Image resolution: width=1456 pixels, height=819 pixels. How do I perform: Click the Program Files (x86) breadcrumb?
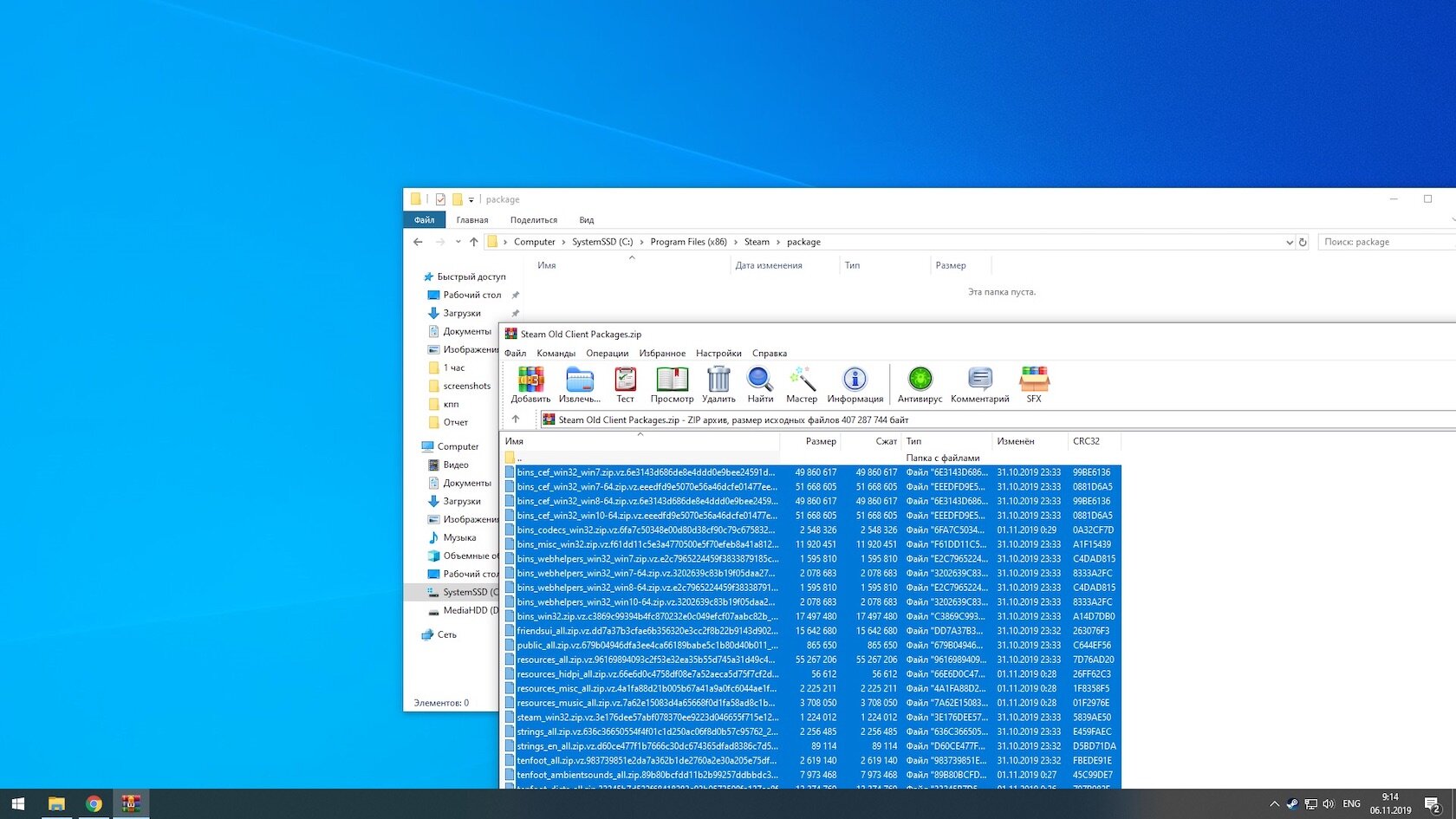688,242
